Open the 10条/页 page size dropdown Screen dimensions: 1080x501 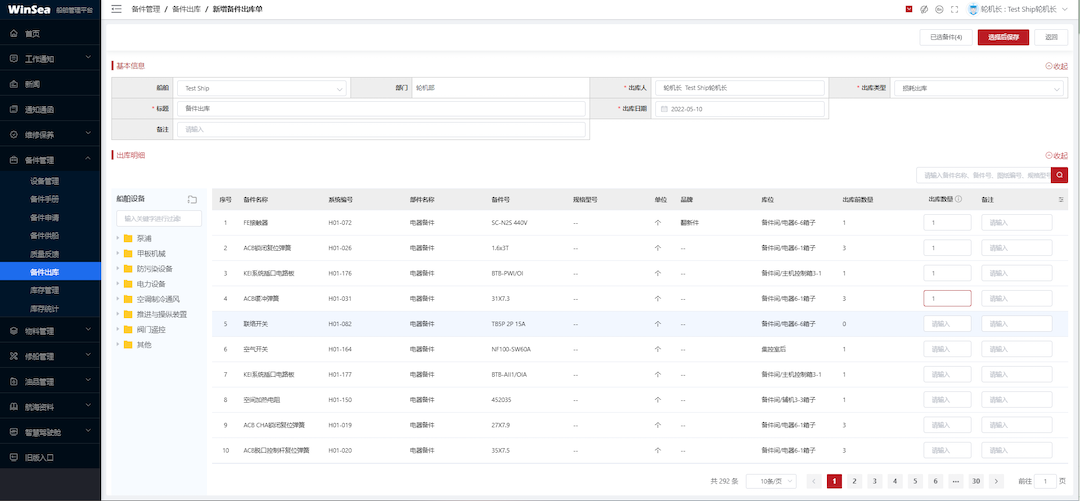(x=771, y=481)
